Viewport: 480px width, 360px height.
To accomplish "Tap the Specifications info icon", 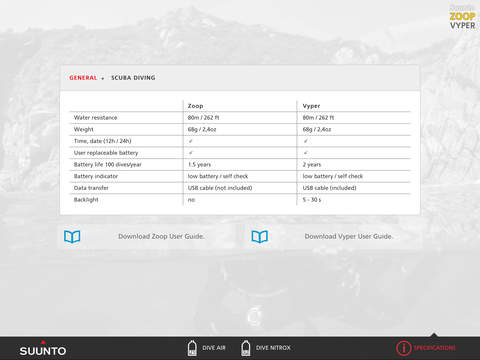I will 403,348.
